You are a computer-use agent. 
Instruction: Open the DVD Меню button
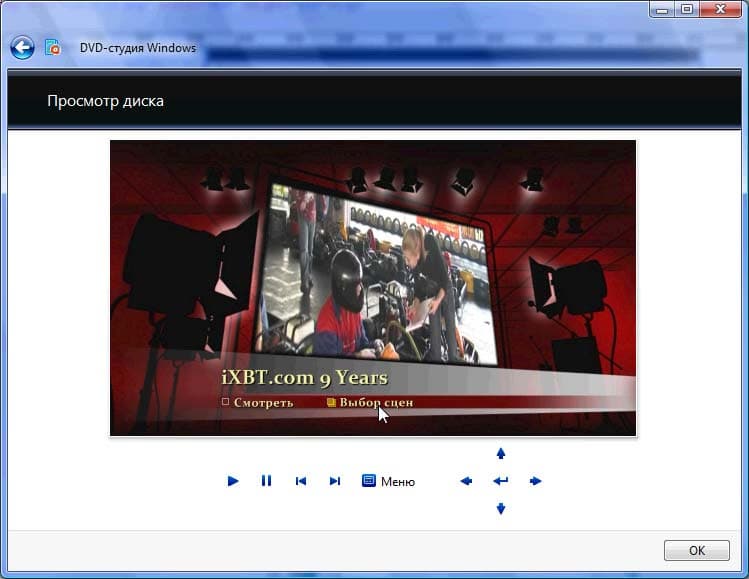(388, 481)
